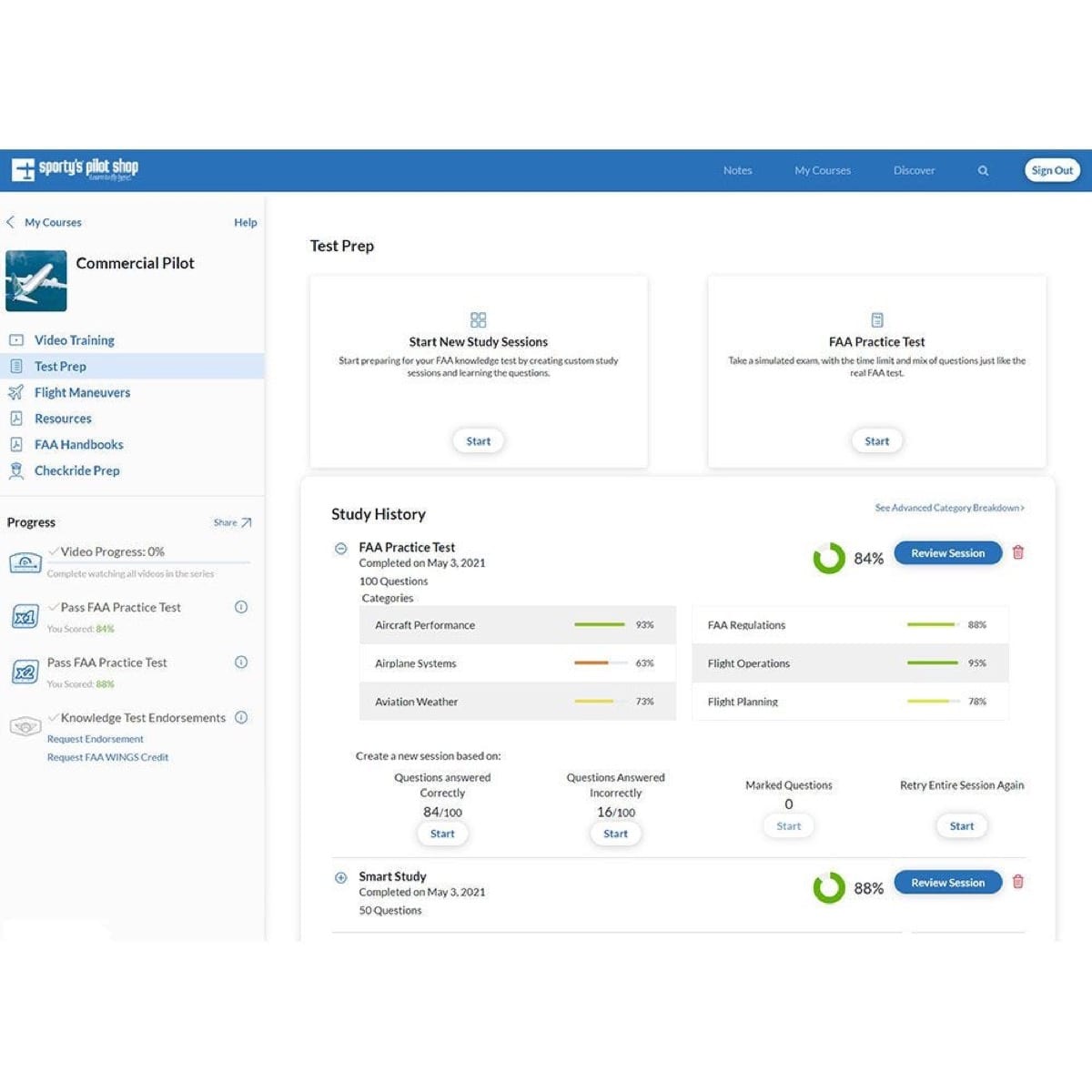Image resolution: width=1092 pixels, height=1092 pixels.
Task: Click the Test Prep document icon
Action: [x=16, y=366]
